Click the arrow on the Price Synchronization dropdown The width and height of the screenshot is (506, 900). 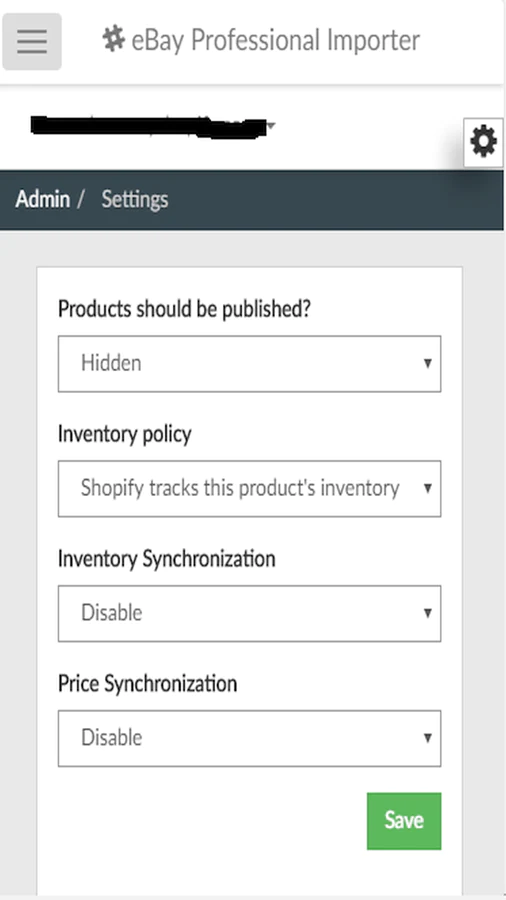coord(427,738)
